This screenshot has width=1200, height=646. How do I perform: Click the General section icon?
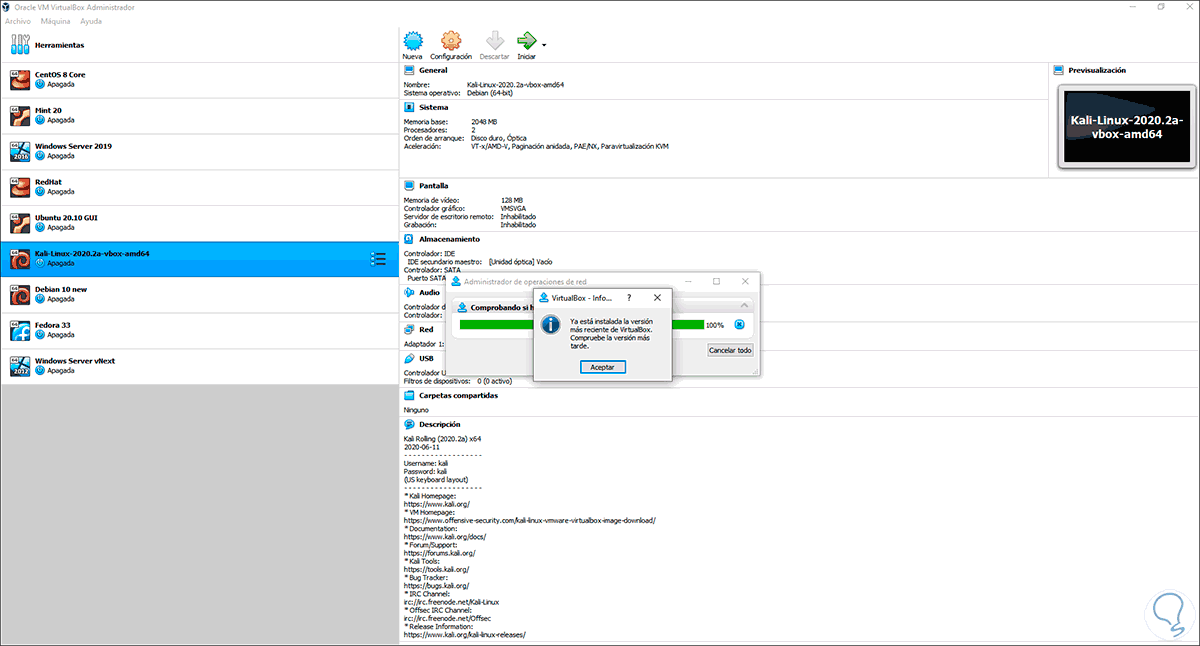point(410,70)
